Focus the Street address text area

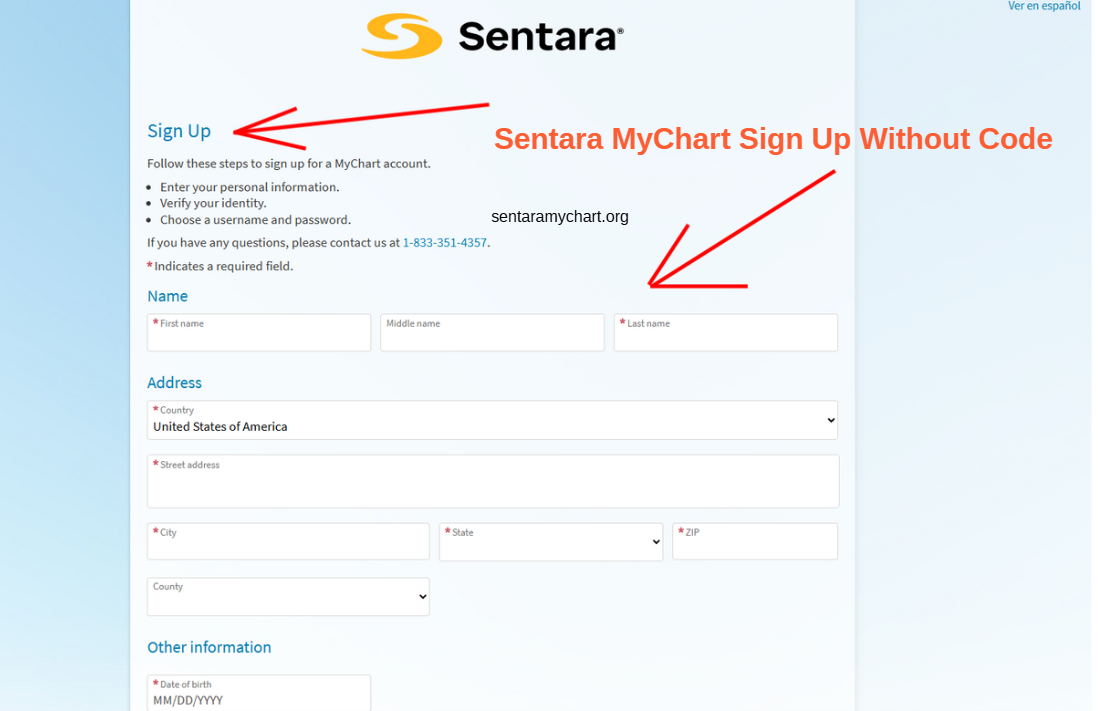point(493,481)
